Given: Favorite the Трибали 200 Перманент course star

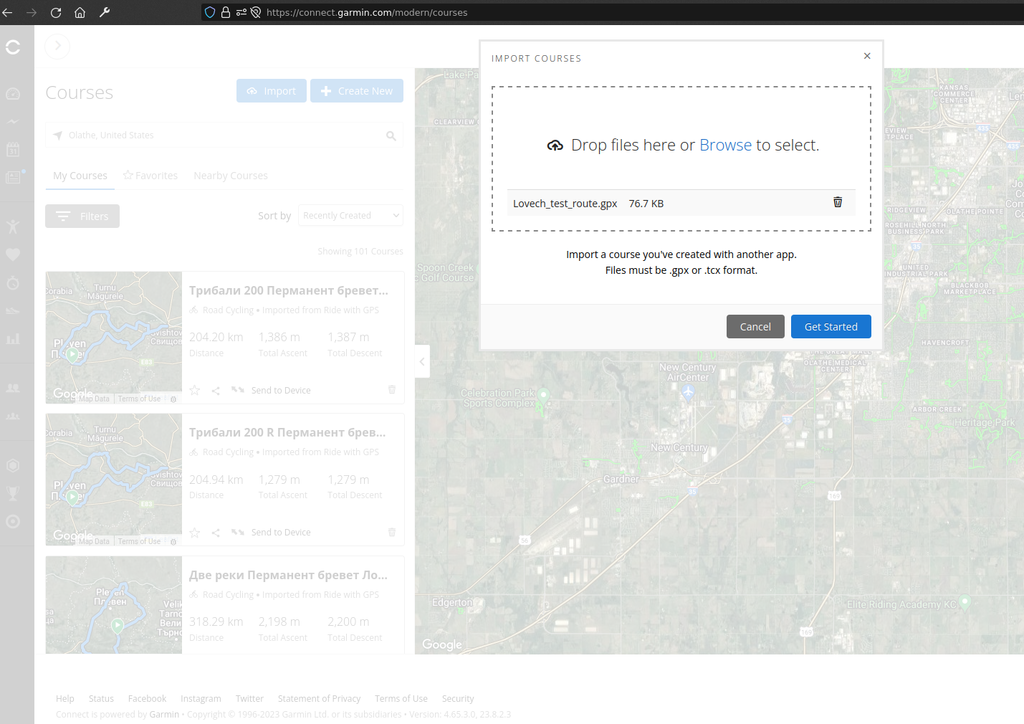Looking at the screenshot, I should coord(195,390).
